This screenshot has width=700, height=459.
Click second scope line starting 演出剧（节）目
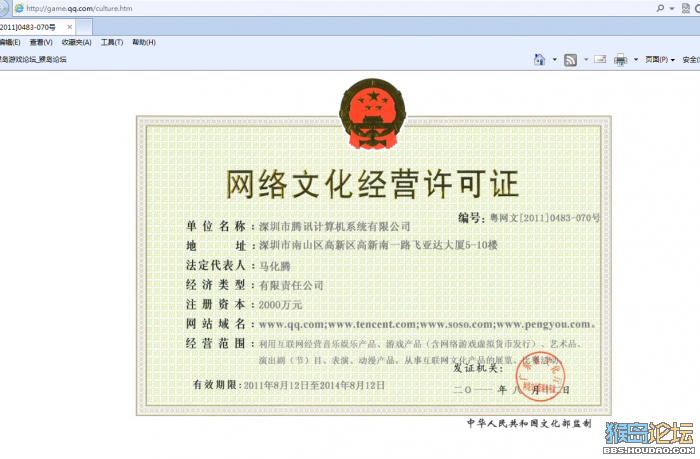pyautogui.click(x=410, y=360)
